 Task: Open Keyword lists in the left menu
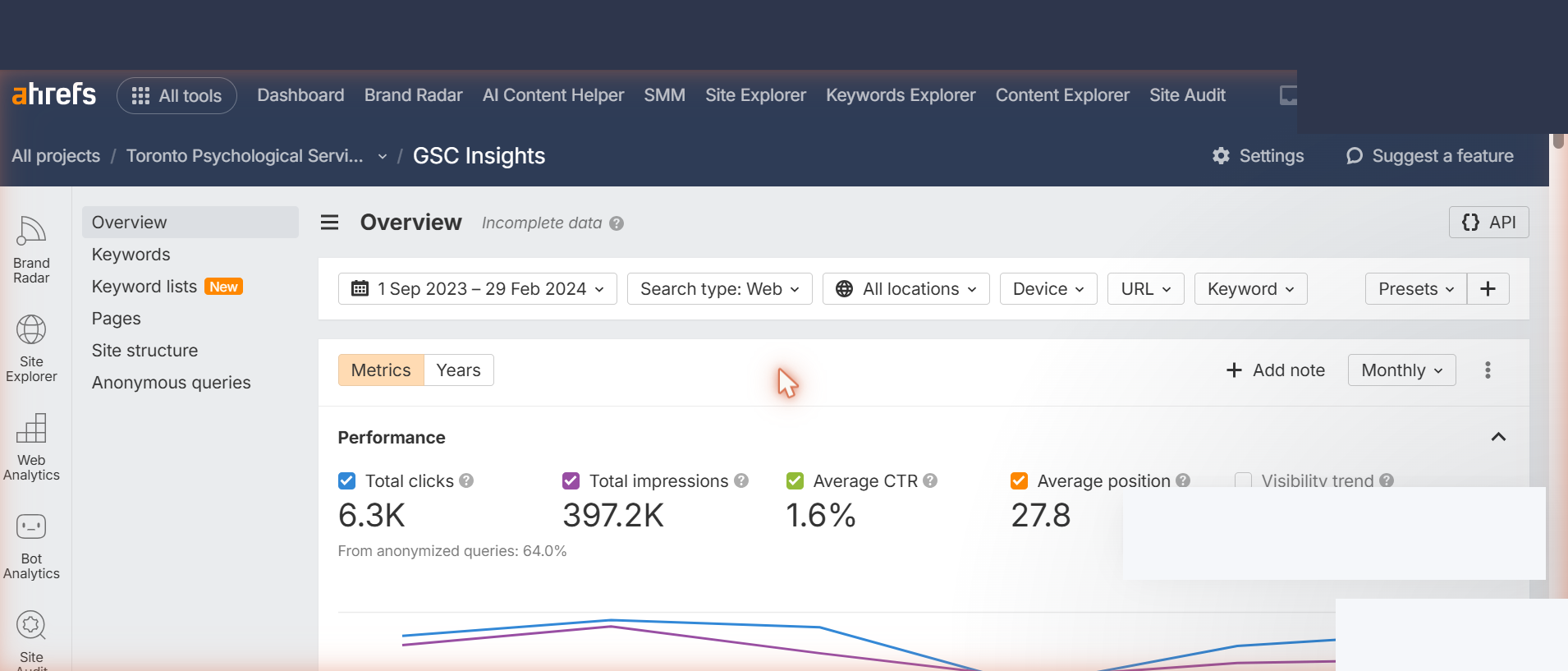pos(144,287)
